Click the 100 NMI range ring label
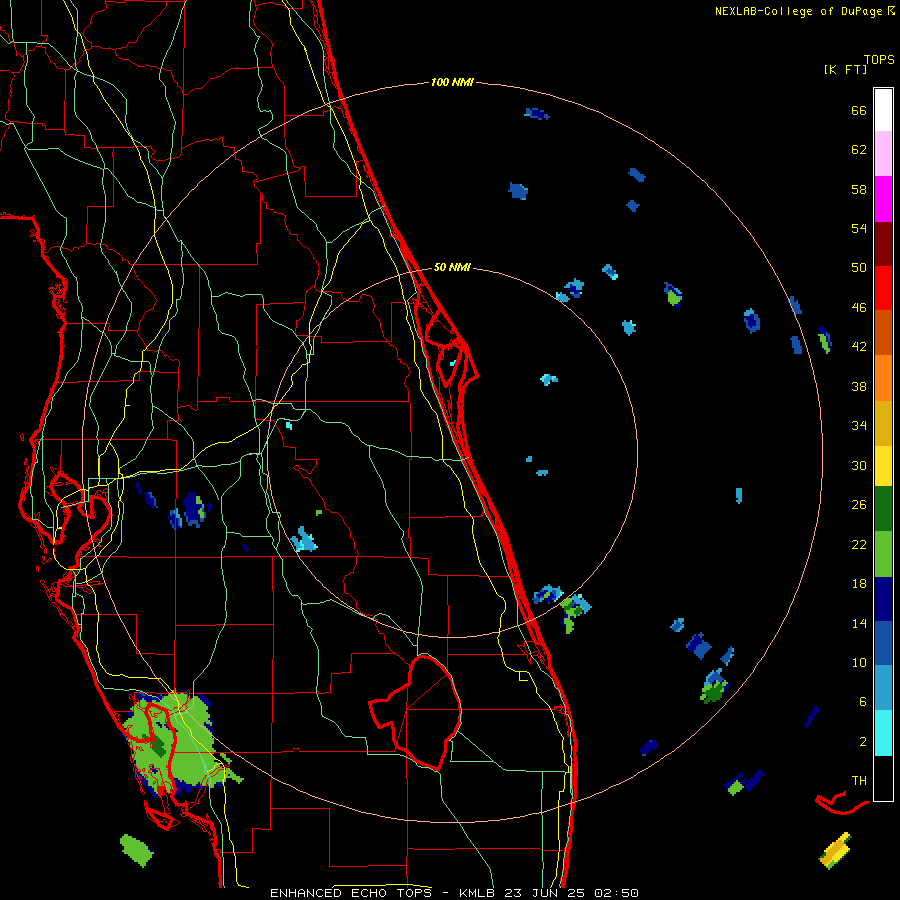900x900 pixels. (452, 83)
